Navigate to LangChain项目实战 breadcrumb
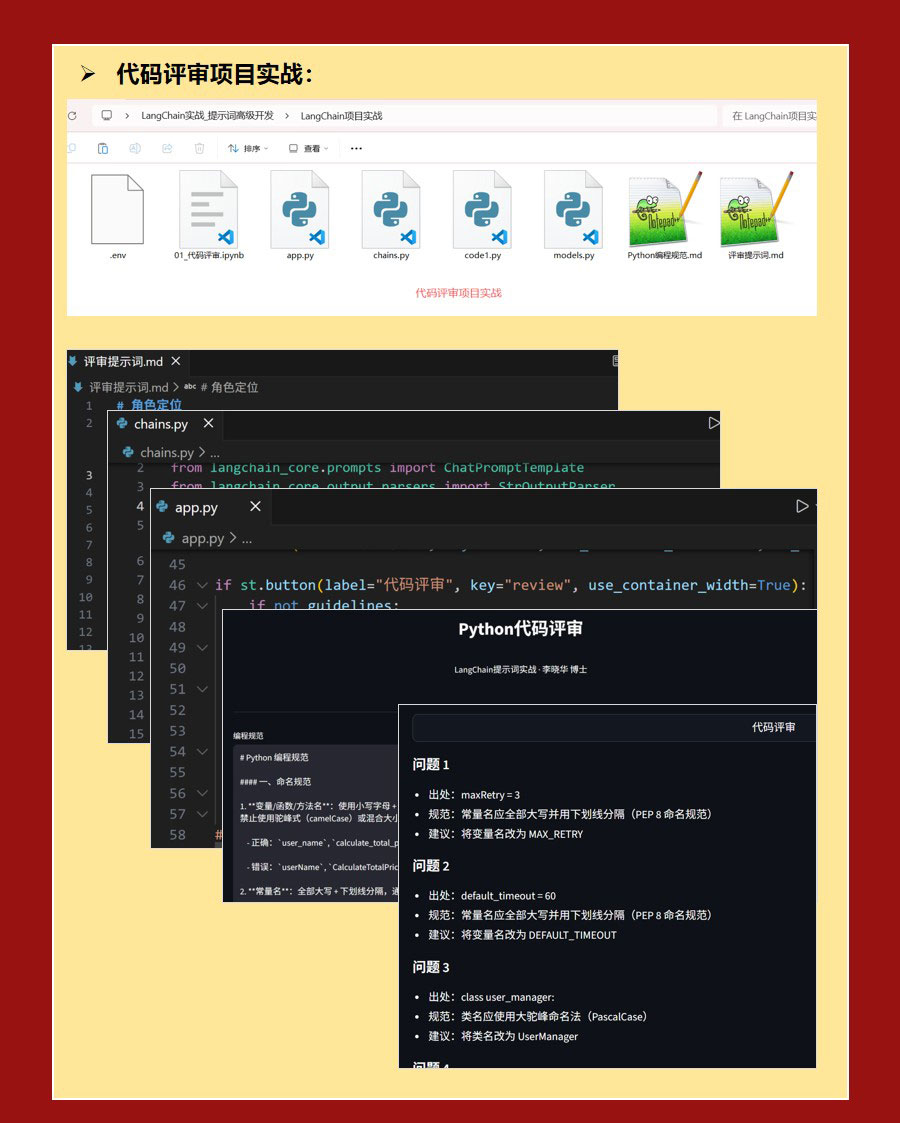The width and height of the screenshot is (900, 1123). coord(341,116)
